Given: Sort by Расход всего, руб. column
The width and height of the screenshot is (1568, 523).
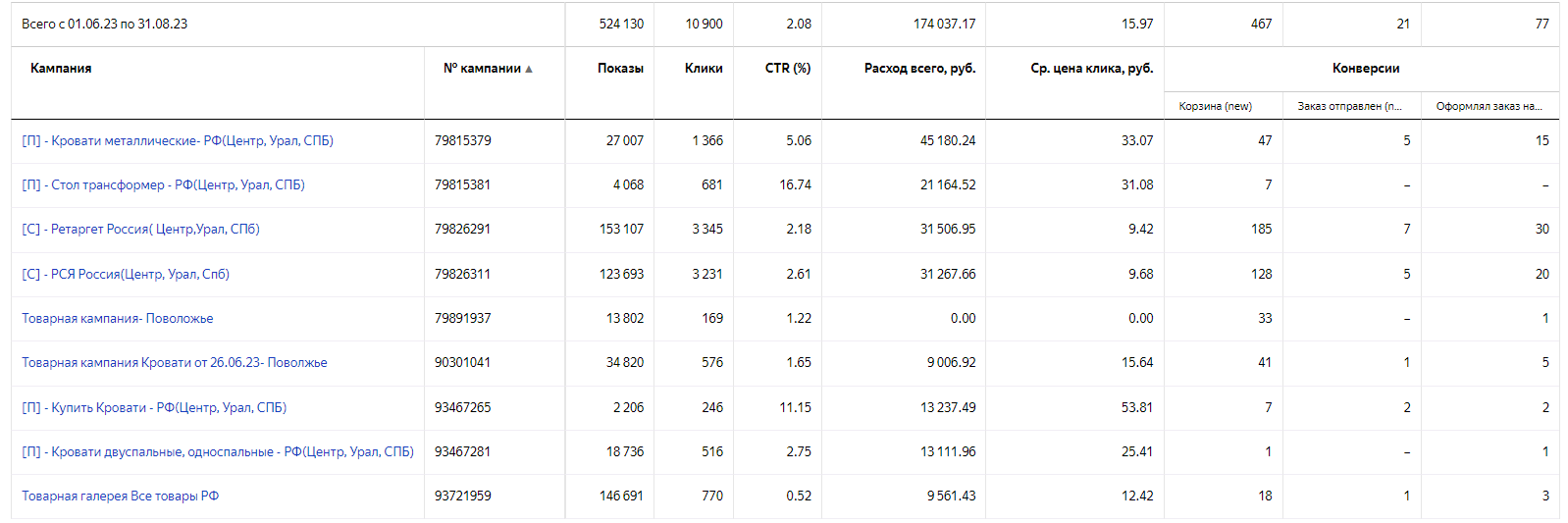Looking at the screenshot, I should (919, 68).
